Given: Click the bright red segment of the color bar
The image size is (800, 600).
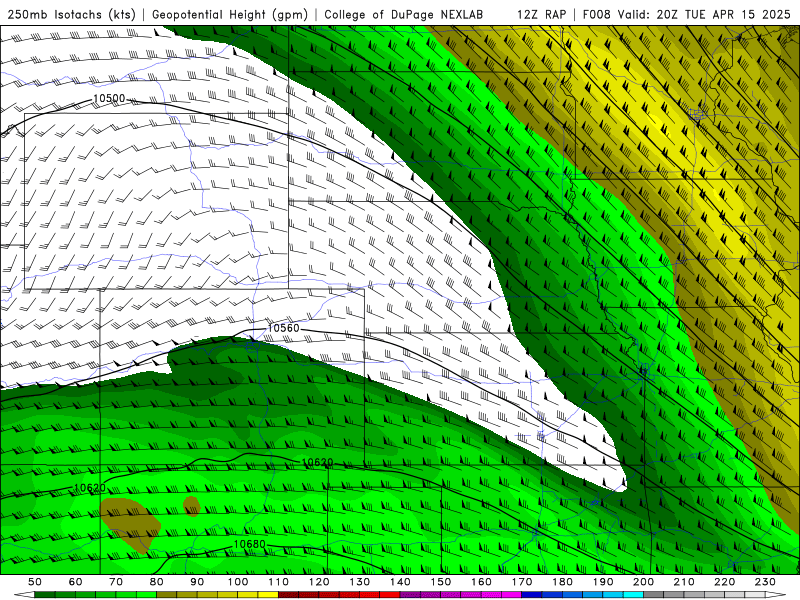Looking at the screenshot, I should point(389,594).
